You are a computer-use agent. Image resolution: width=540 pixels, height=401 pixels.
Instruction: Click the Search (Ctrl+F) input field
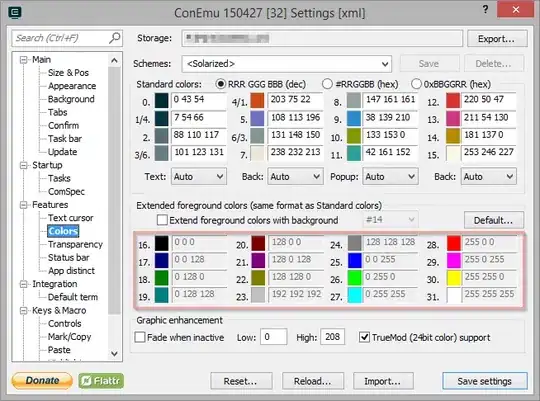(67, 38)
